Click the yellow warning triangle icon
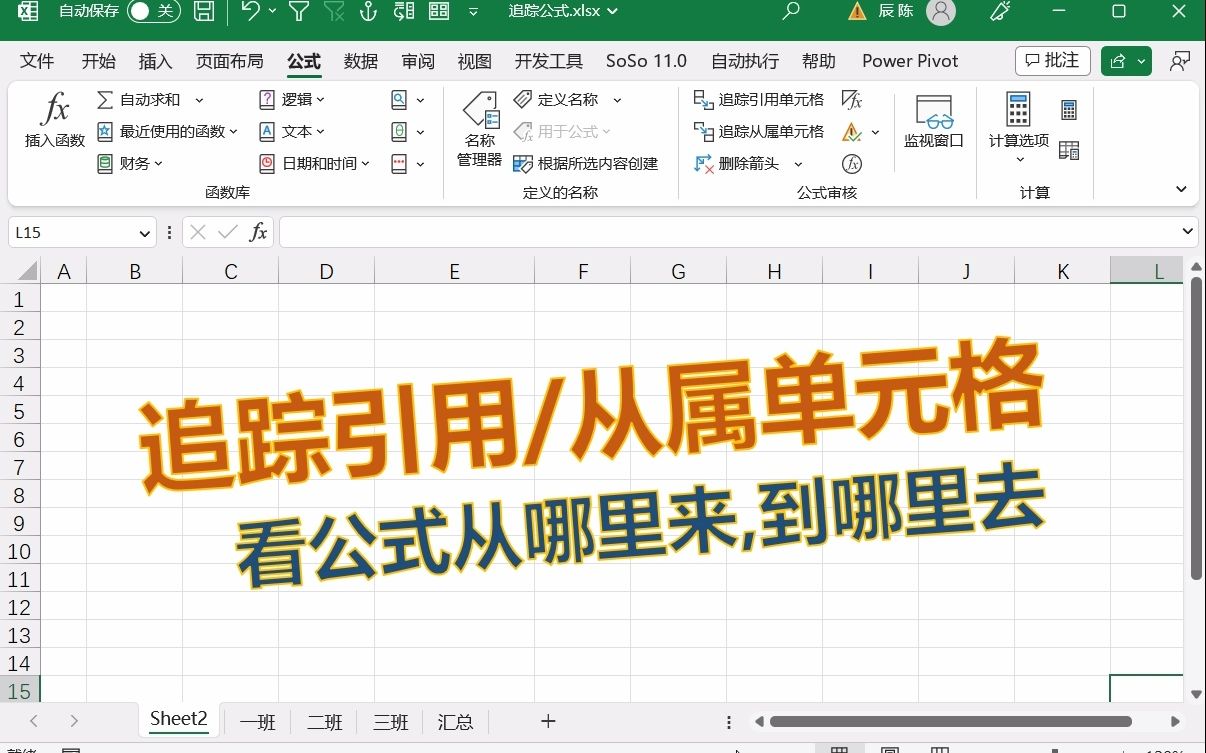Viewport: 1206px width, 753px height. tap(857, 12)
